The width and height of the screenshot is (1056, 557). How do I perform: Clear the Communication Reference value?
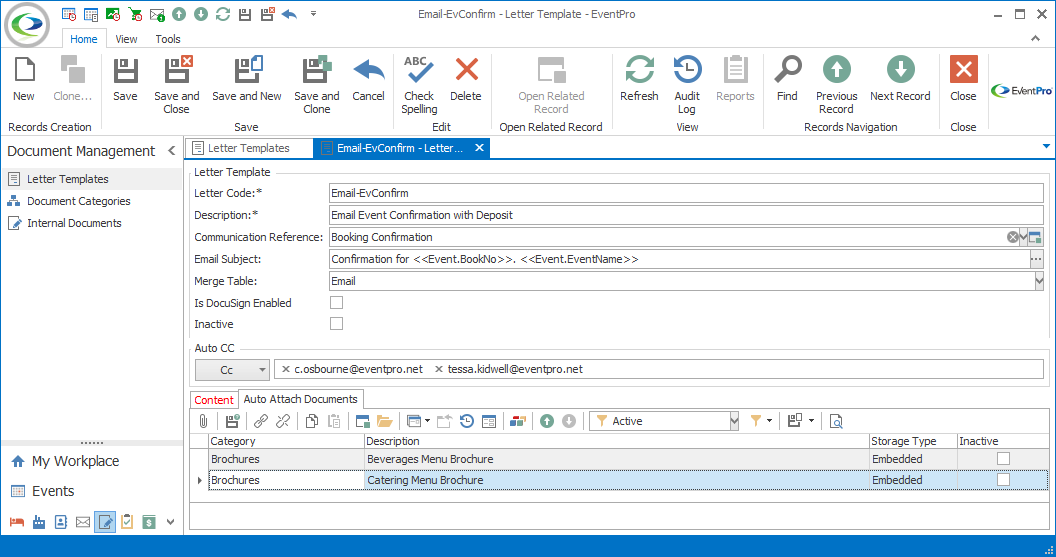(1012, 237)
